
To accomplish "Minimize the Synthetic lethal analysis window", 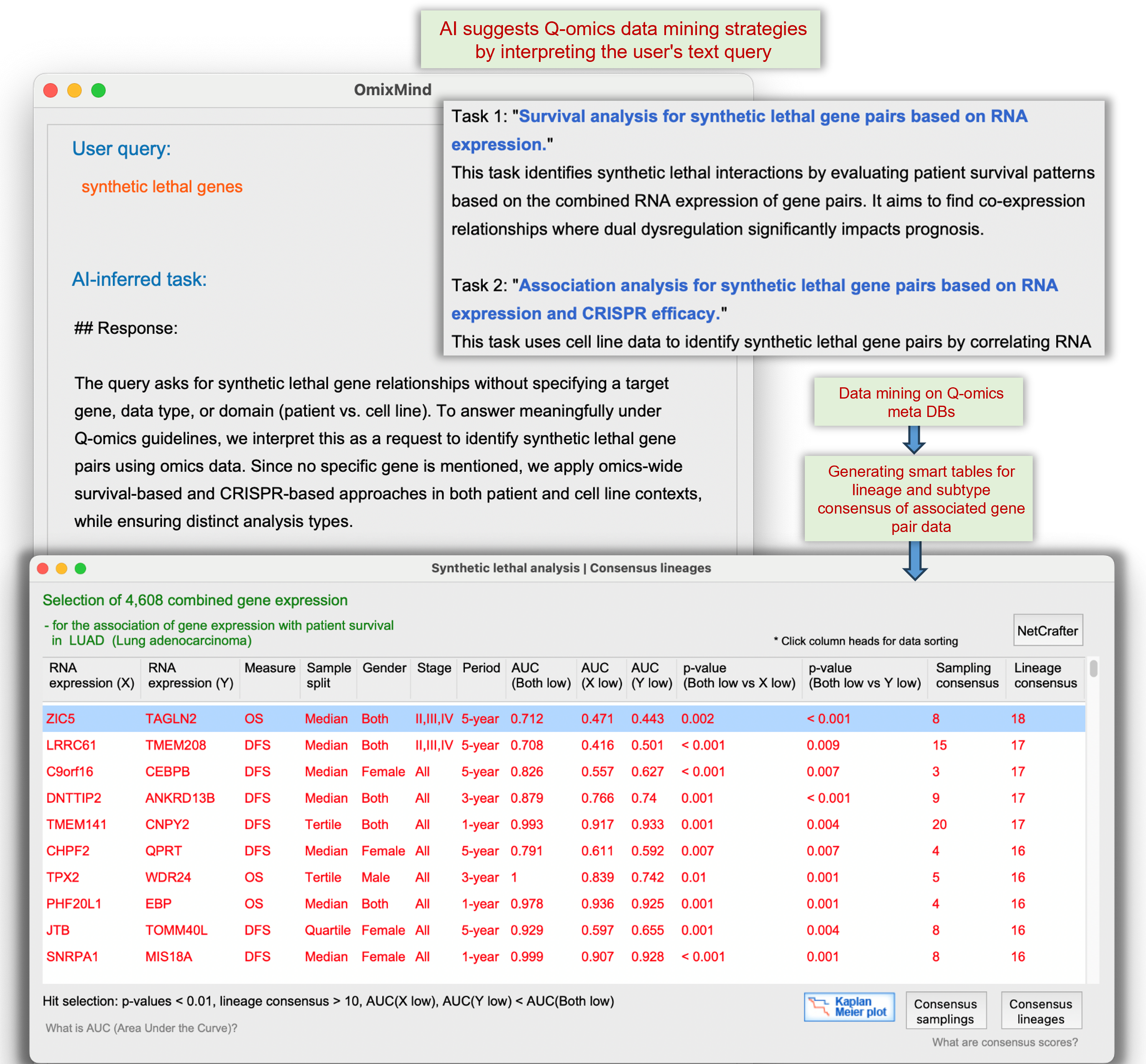I will coord(61,569).
